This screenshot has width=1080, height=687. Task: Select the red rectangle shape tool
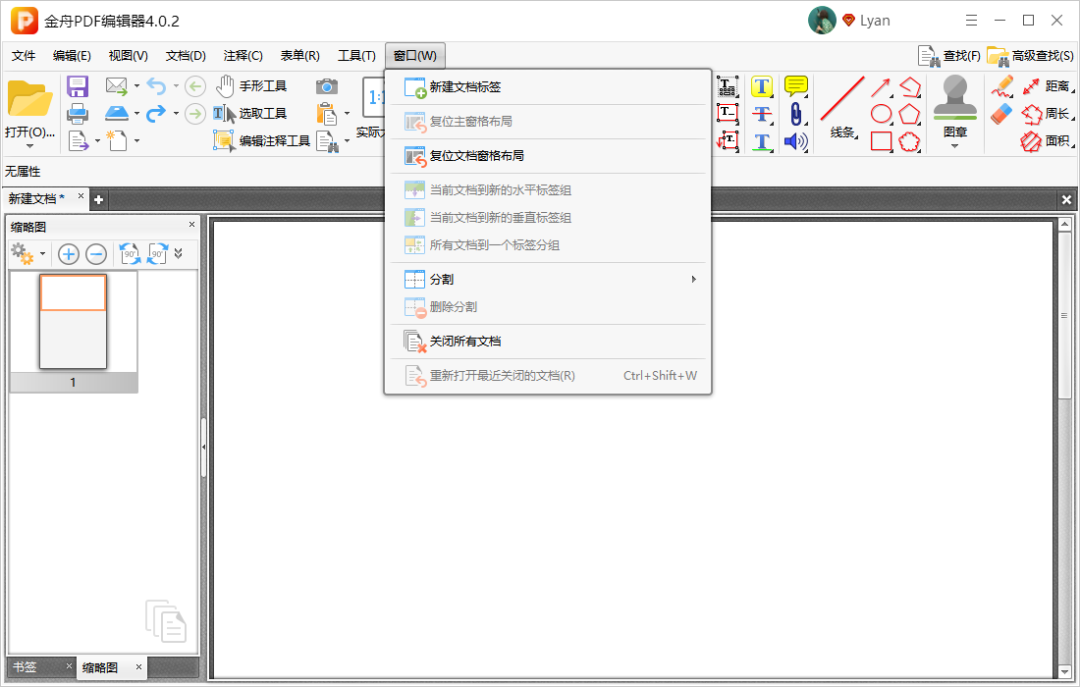click(881, 141)
